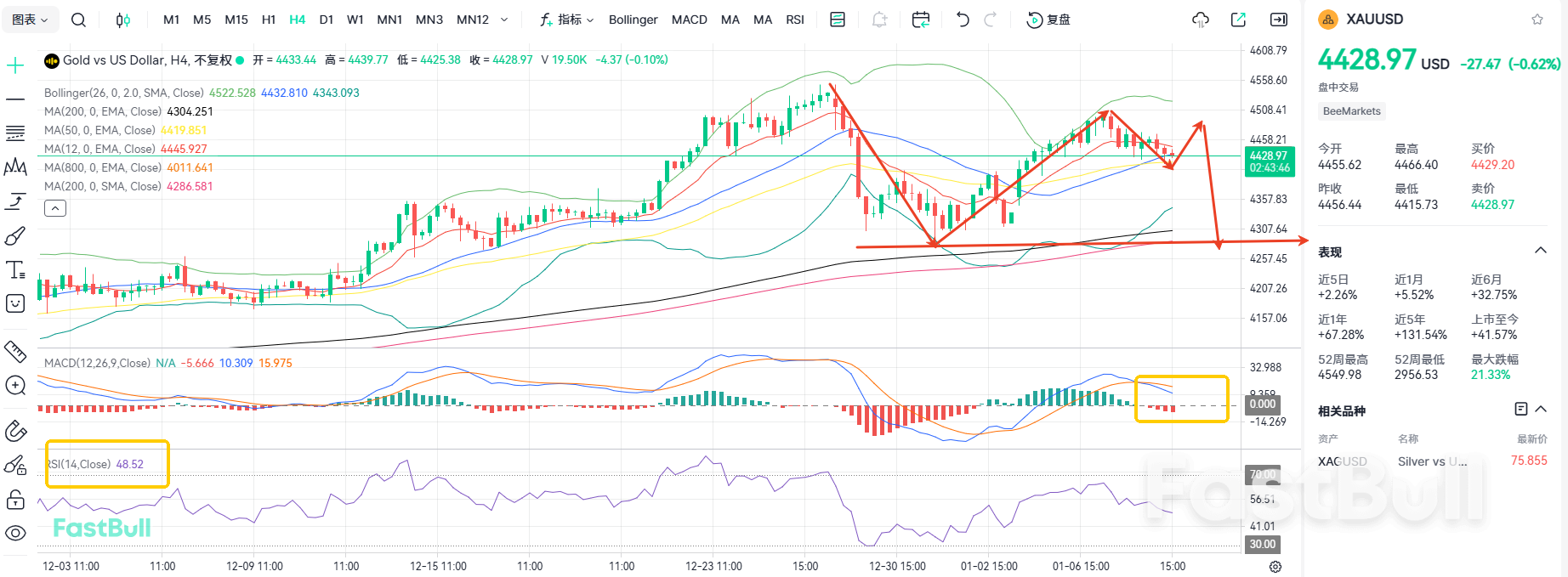
Task: Toggle drawings visibility eye icon
Action: click(15, 533)
